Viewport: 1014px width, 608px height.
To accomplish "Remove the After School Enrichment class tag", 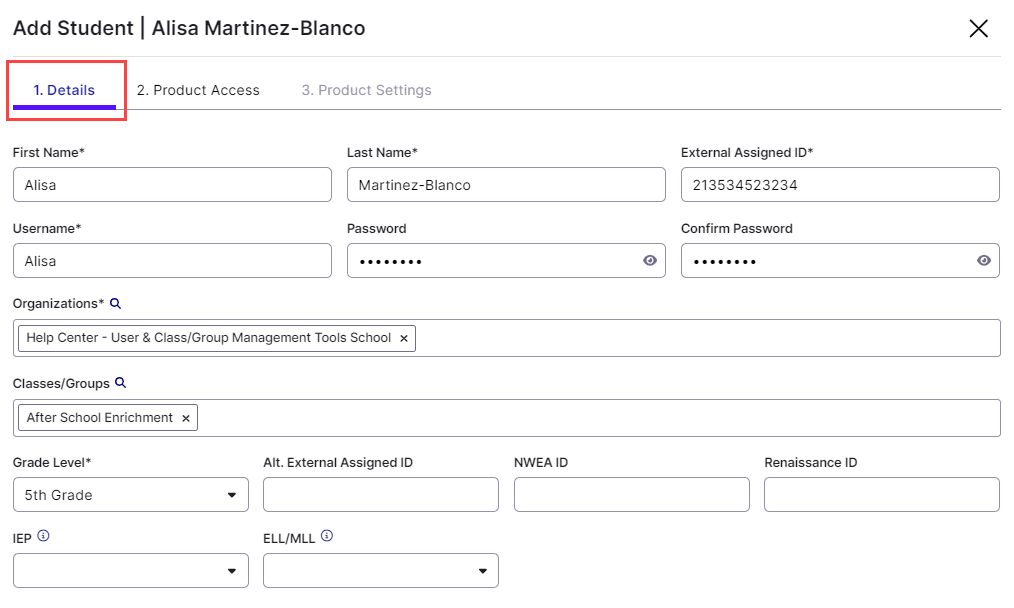I will 185,418.
